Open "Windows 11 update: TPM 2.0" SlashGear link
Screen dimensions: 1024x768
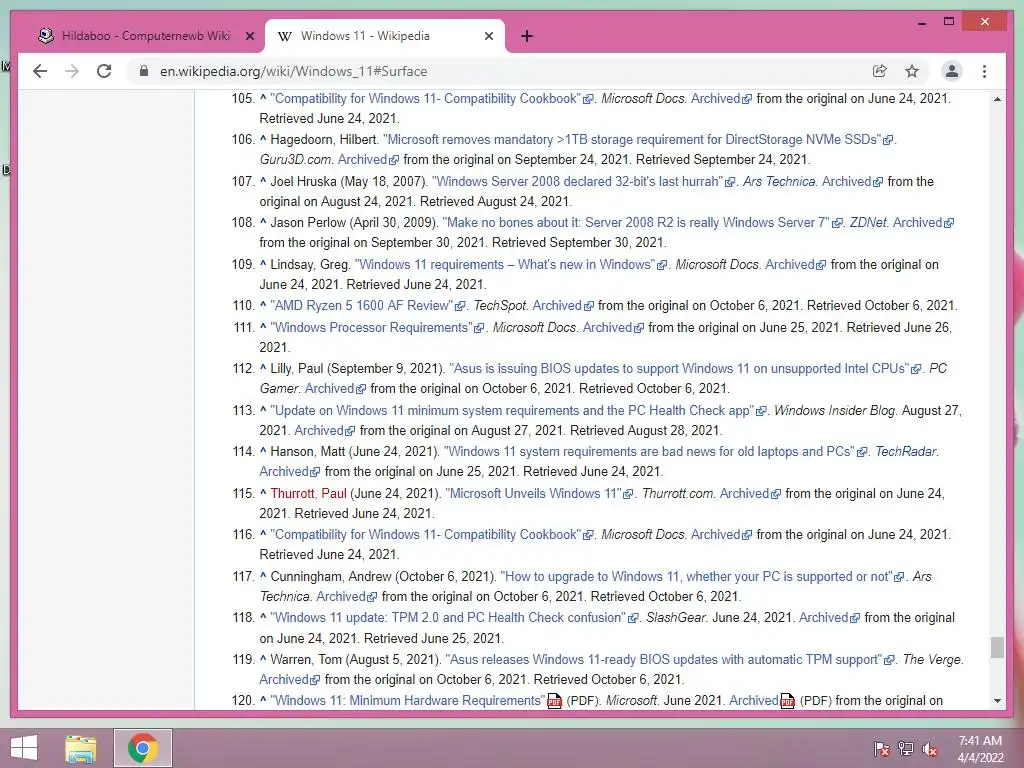[x=448, y=618]
